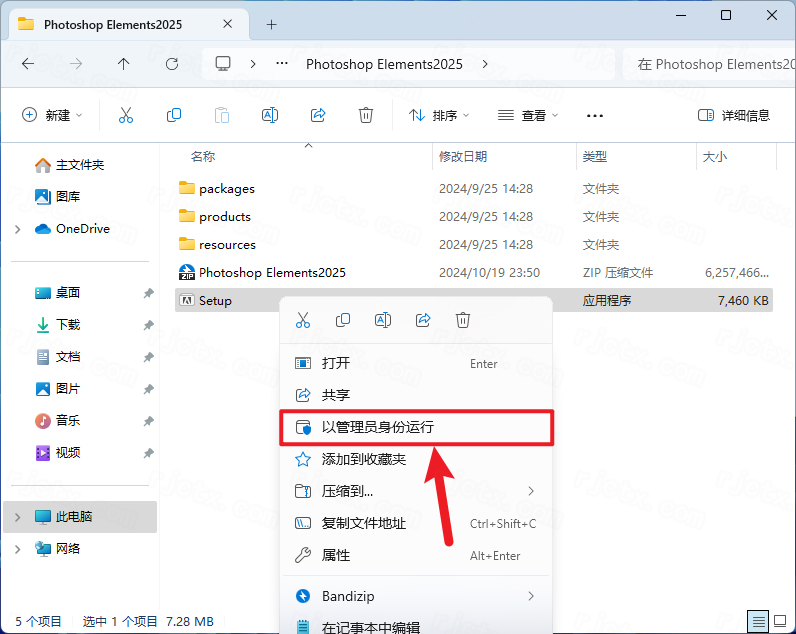Choose 在记事本中编辑 from the context menu

(x=416, y=626)
